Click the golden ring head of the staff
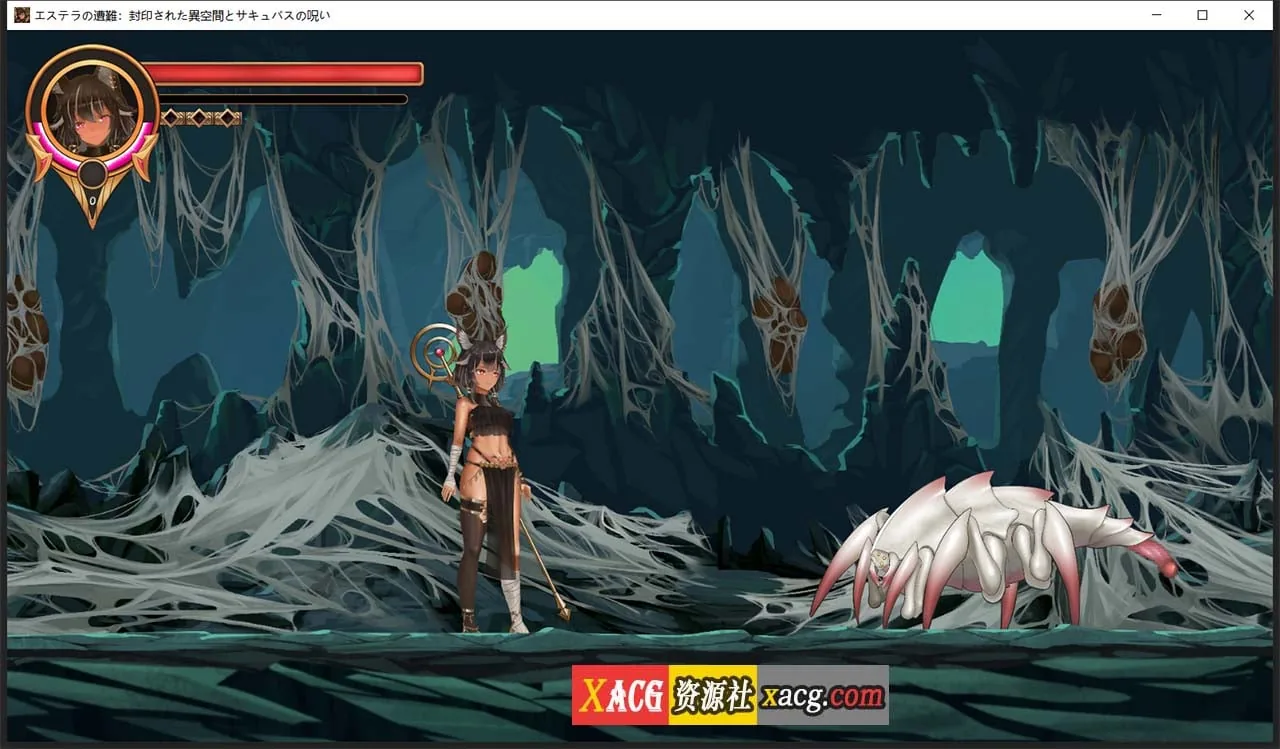Image resolution: width=1280 pixels, height=749 pixels. 434,351
